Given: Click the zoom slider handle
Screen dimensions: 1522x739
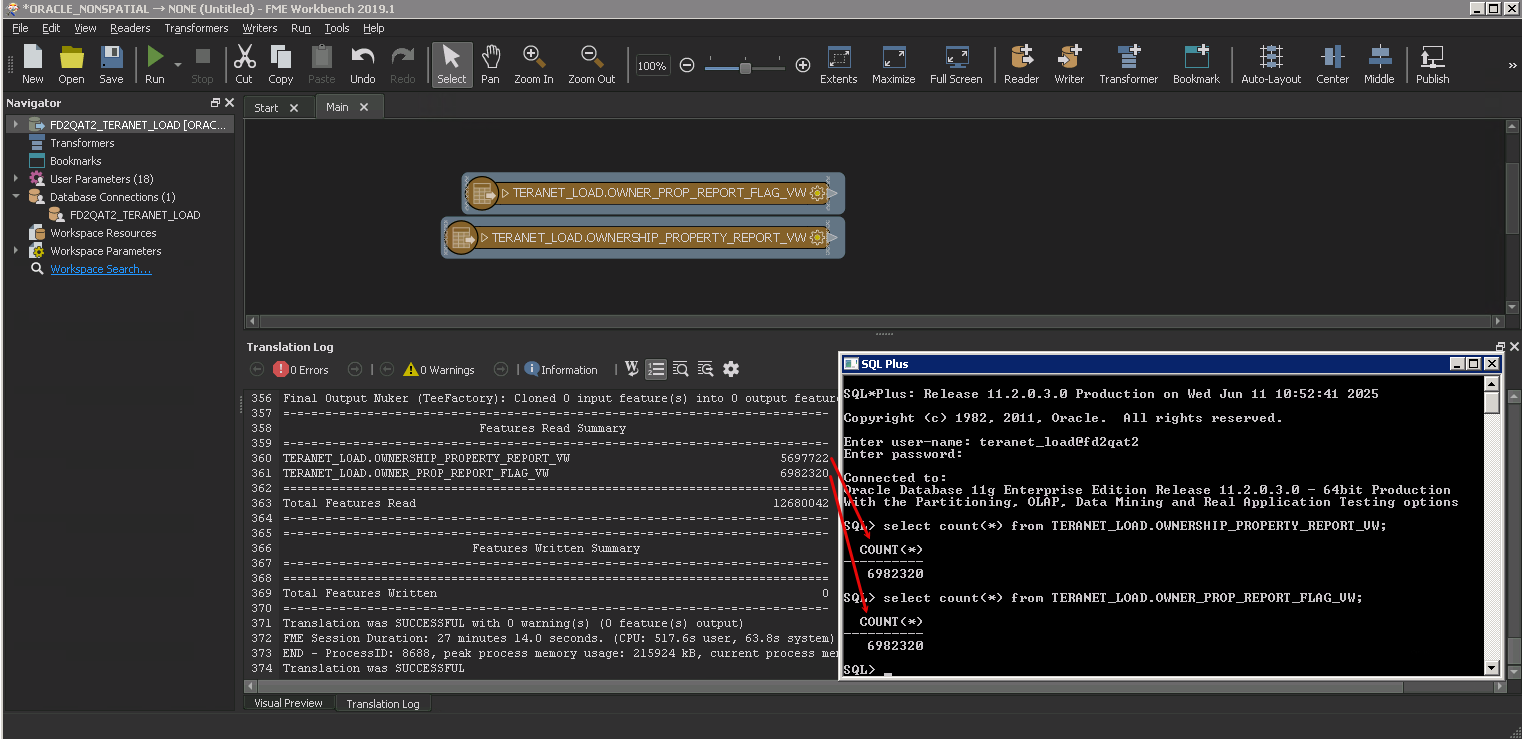Looking at the screenshot, I should [x=745, y=67].
